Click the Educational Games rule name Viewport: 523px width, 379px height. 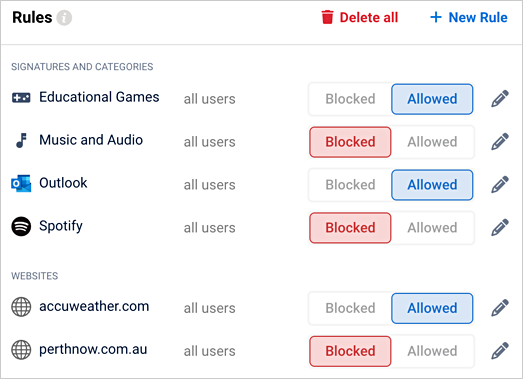point(99,97)
